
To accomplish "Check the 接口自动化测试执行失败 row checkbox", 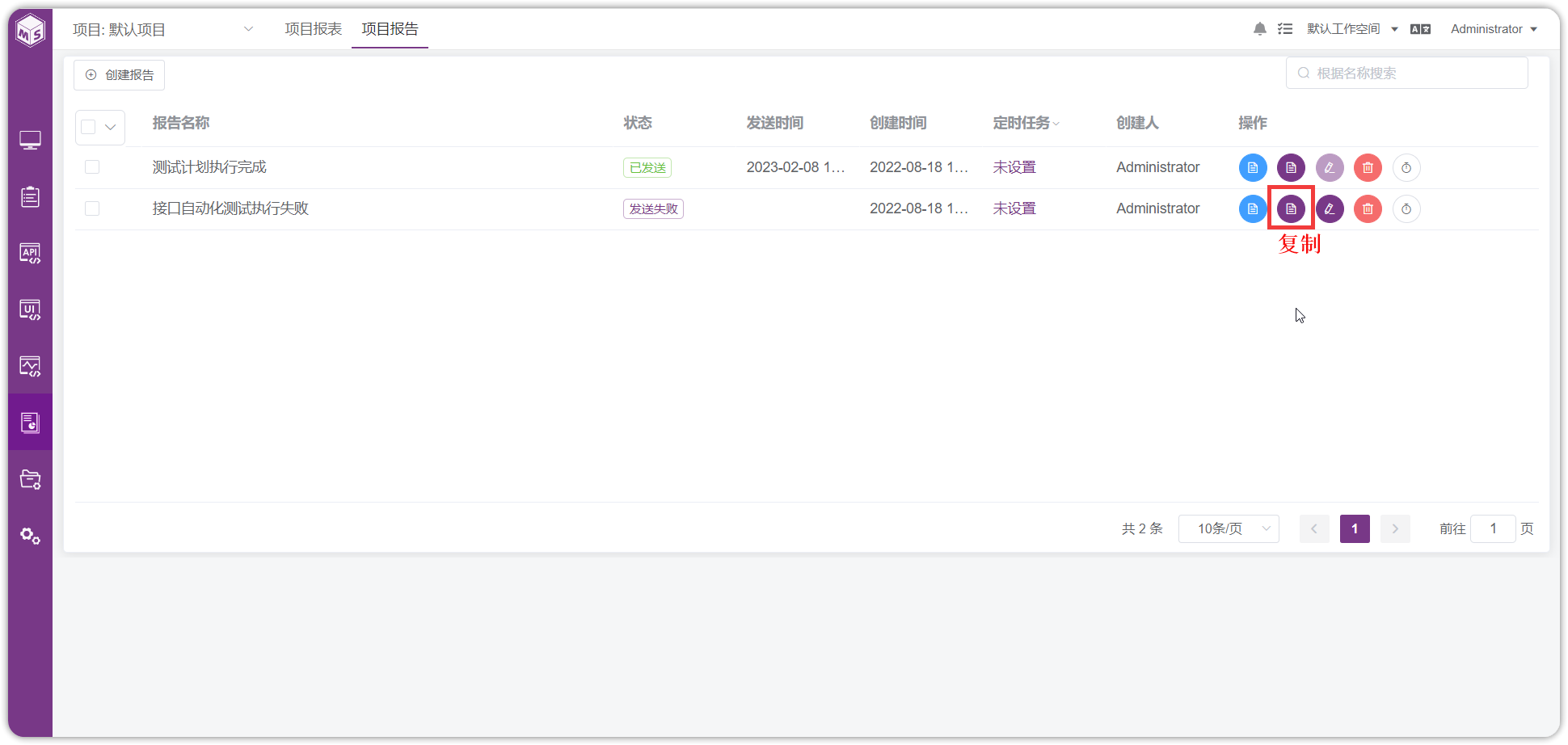I will 92,208.
